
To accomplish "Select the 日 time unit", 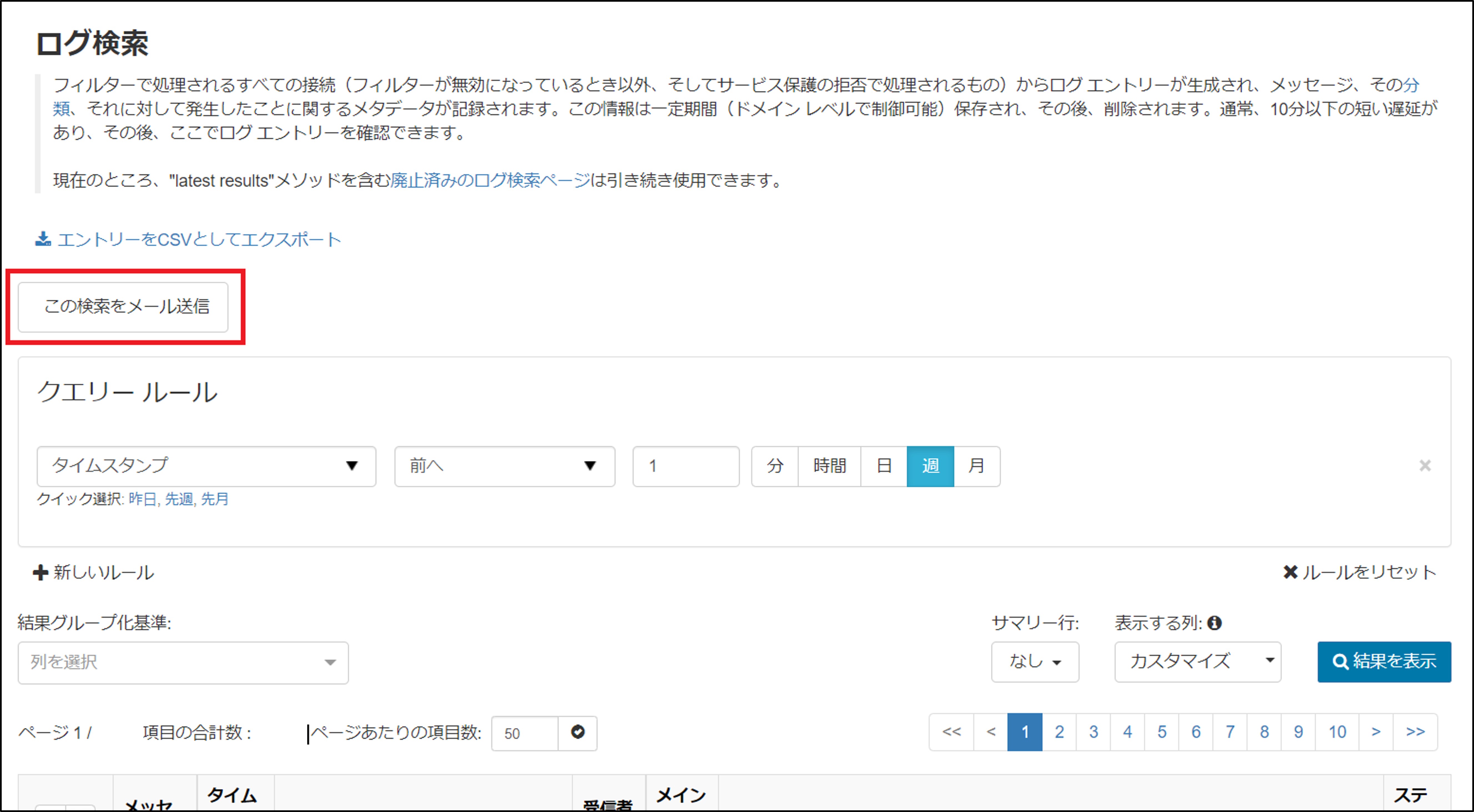I will point(883,466).
